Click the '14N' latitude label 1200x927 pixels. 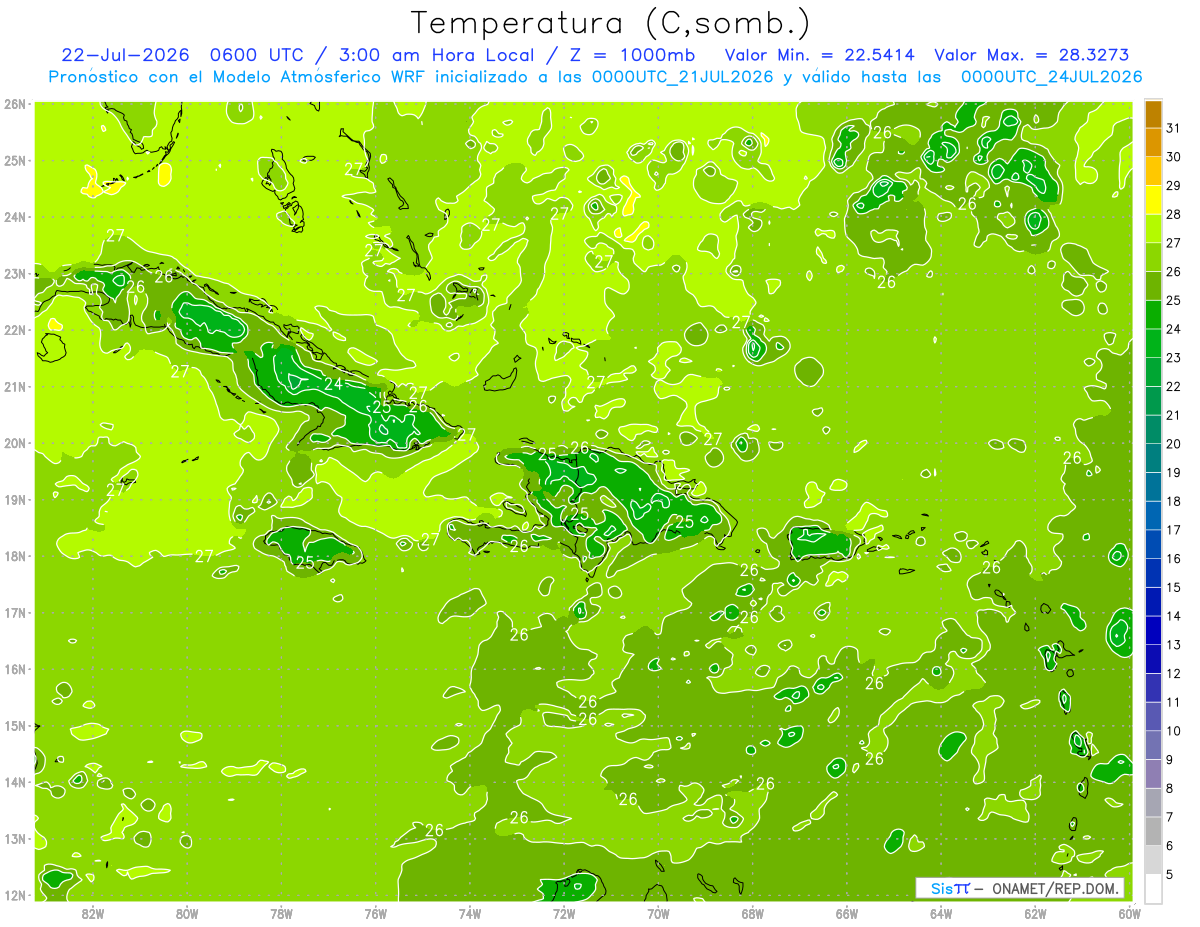pos(16,782)
